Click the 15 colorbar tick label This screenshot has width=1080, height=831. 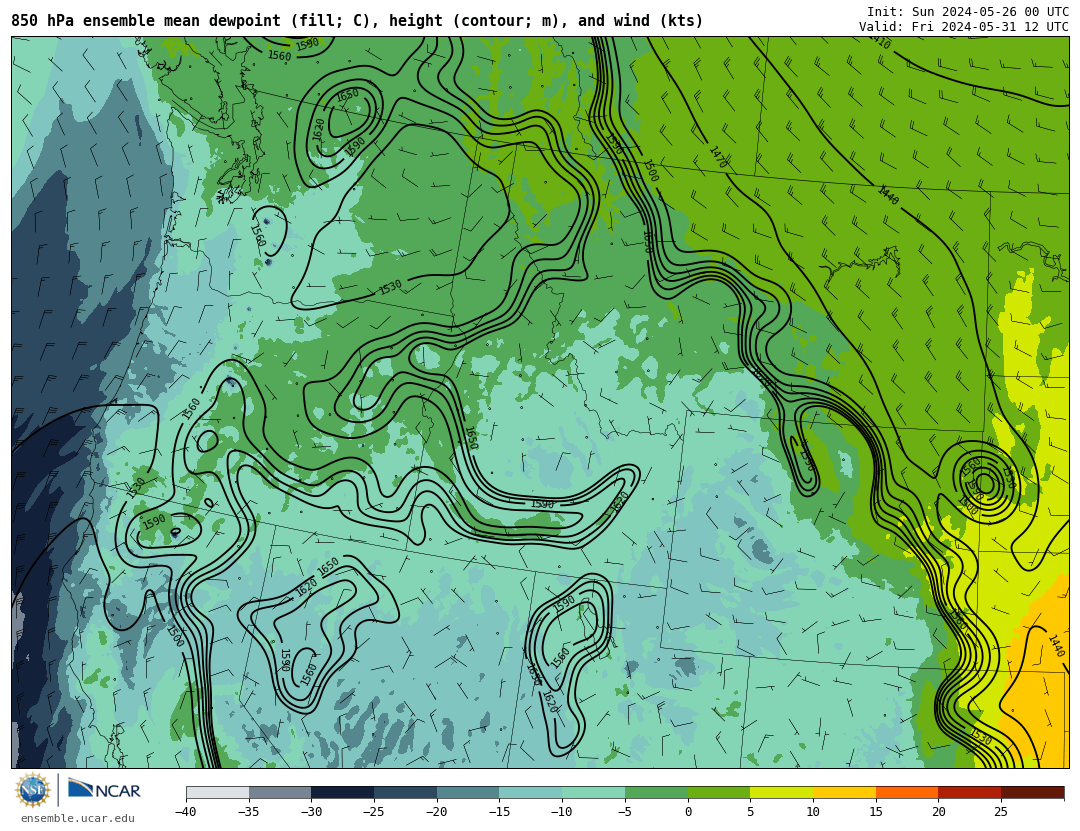tap(876, 812)
